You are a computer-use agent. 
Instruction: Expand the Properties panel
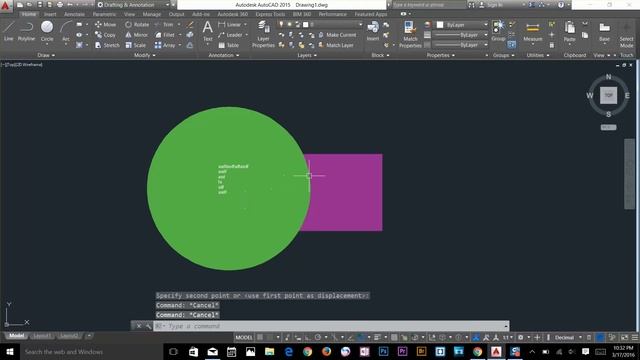[x=441, y=55]
